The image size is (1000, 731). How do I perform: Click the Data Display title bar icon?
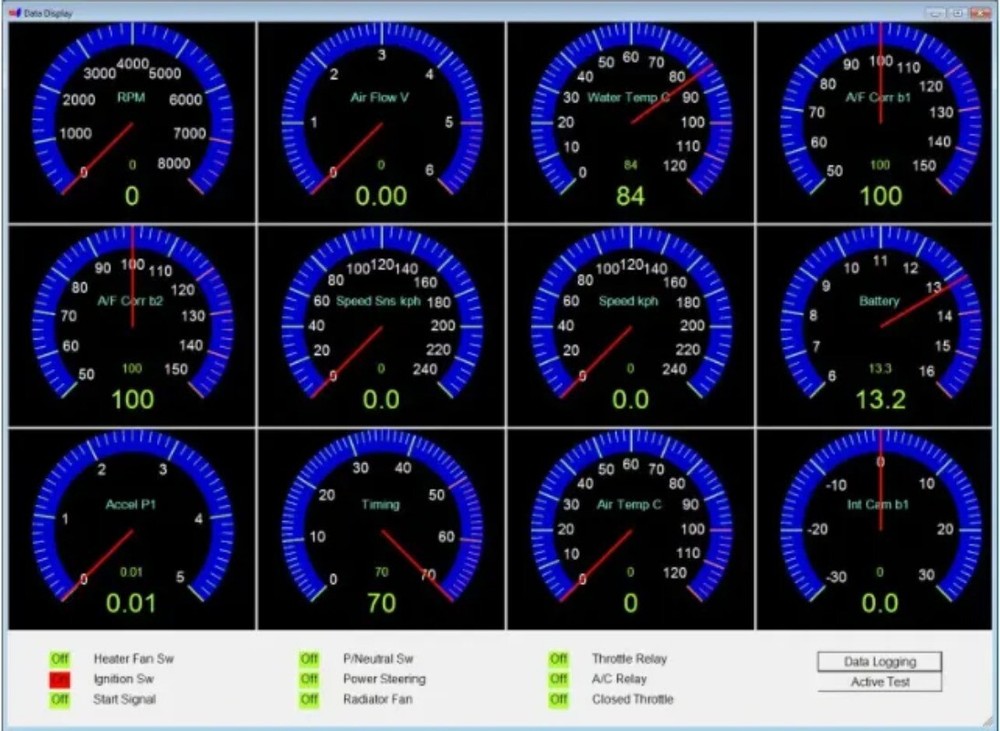click(14, 13)
